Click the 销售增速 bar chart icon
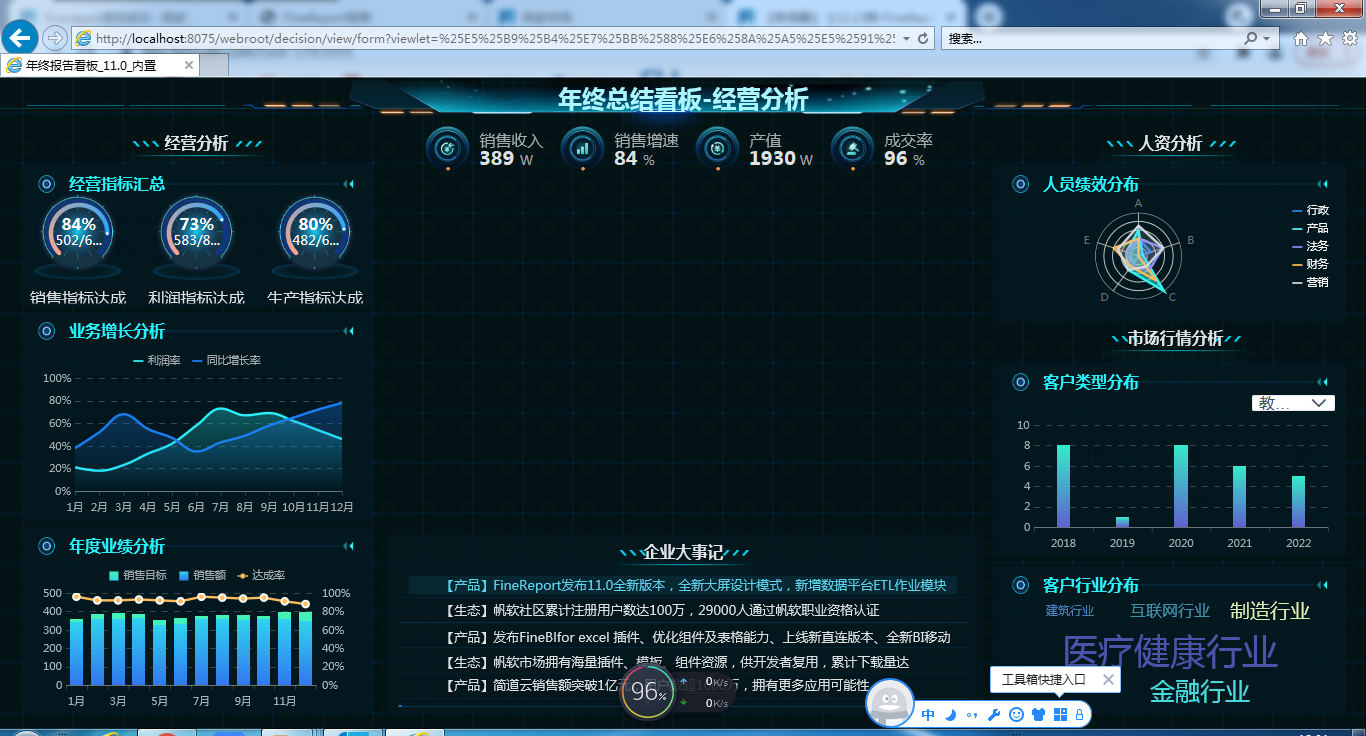Screen dimensions: 1366x736 tap(582, 148)
